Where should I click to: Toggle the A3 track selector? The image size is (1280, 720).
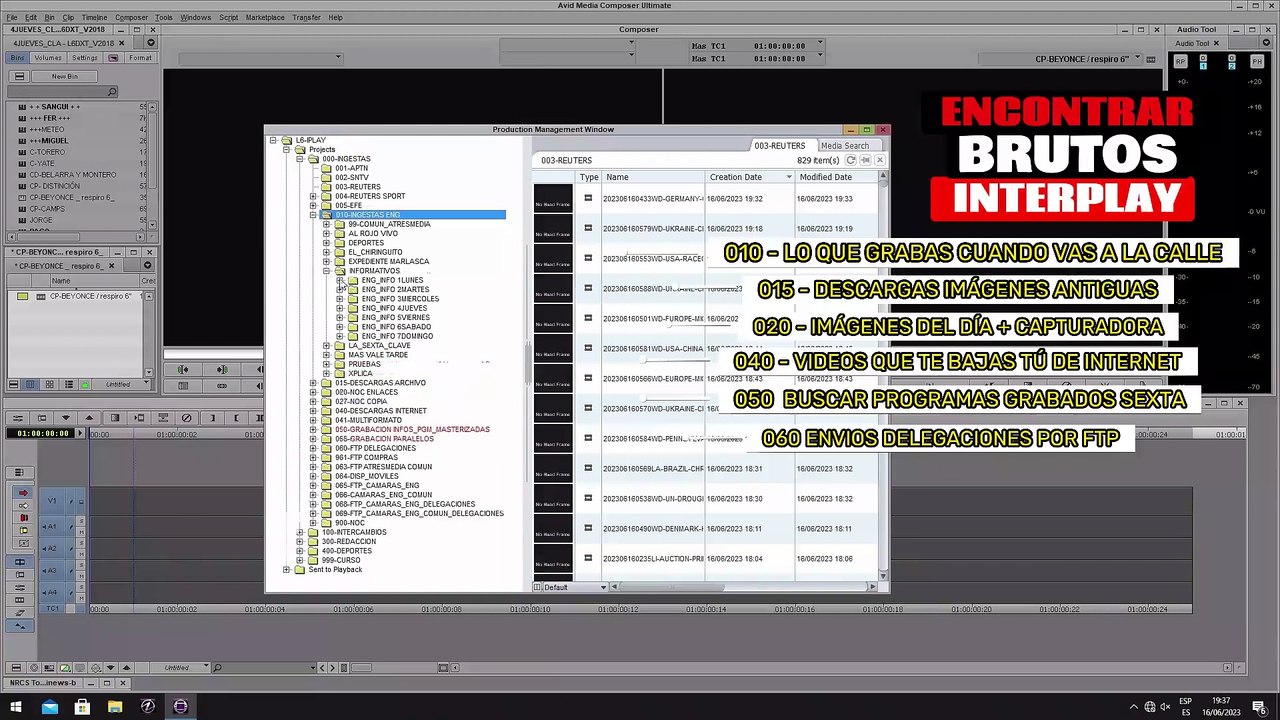(x=52, y=571)
